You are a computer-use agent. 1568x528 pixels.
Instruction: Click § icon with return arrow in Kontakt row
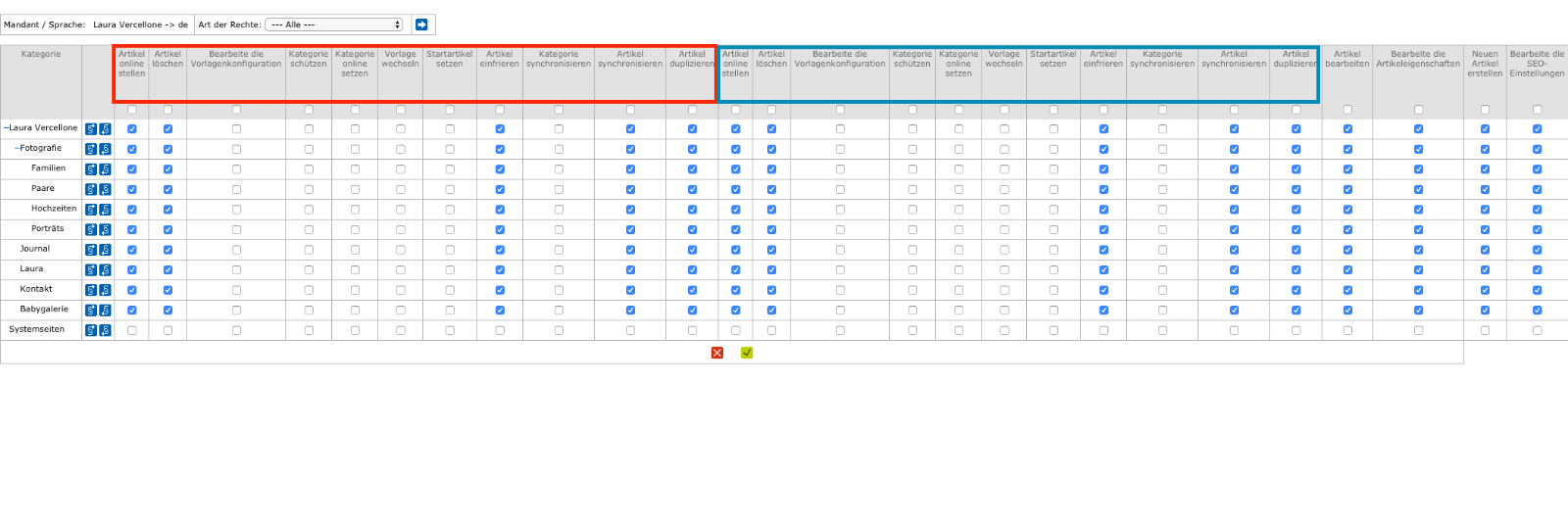point(105,290)
